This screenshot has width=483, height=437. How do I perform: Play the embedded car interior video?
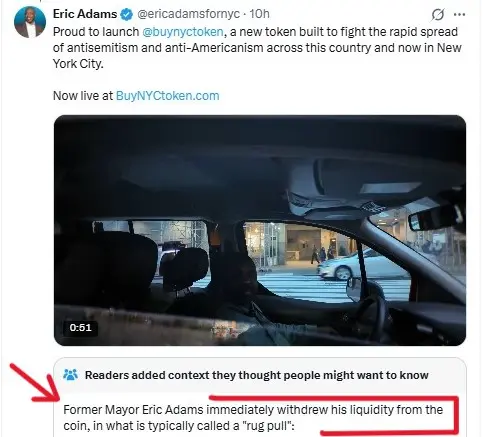point(260,230)
